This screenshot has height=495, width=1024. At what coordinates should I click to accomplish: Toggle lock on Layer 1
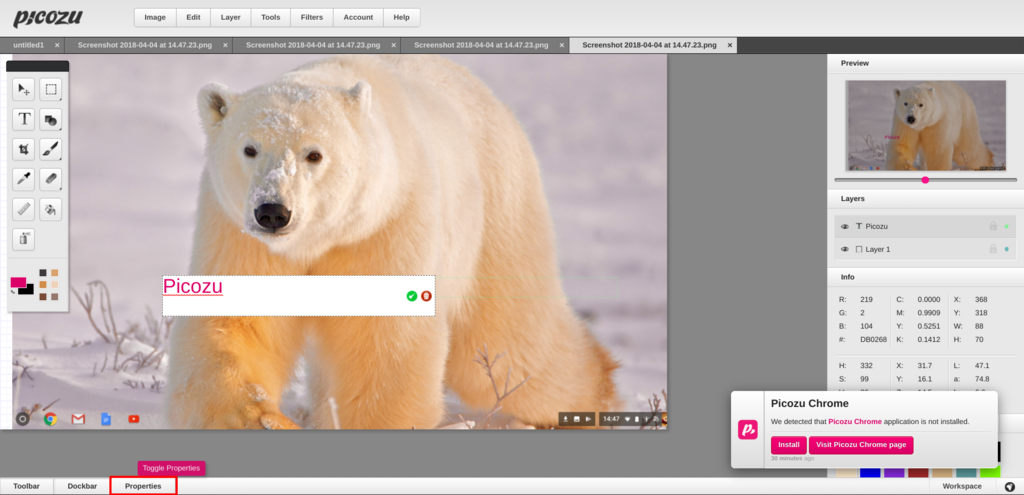[x=993, y=249]
